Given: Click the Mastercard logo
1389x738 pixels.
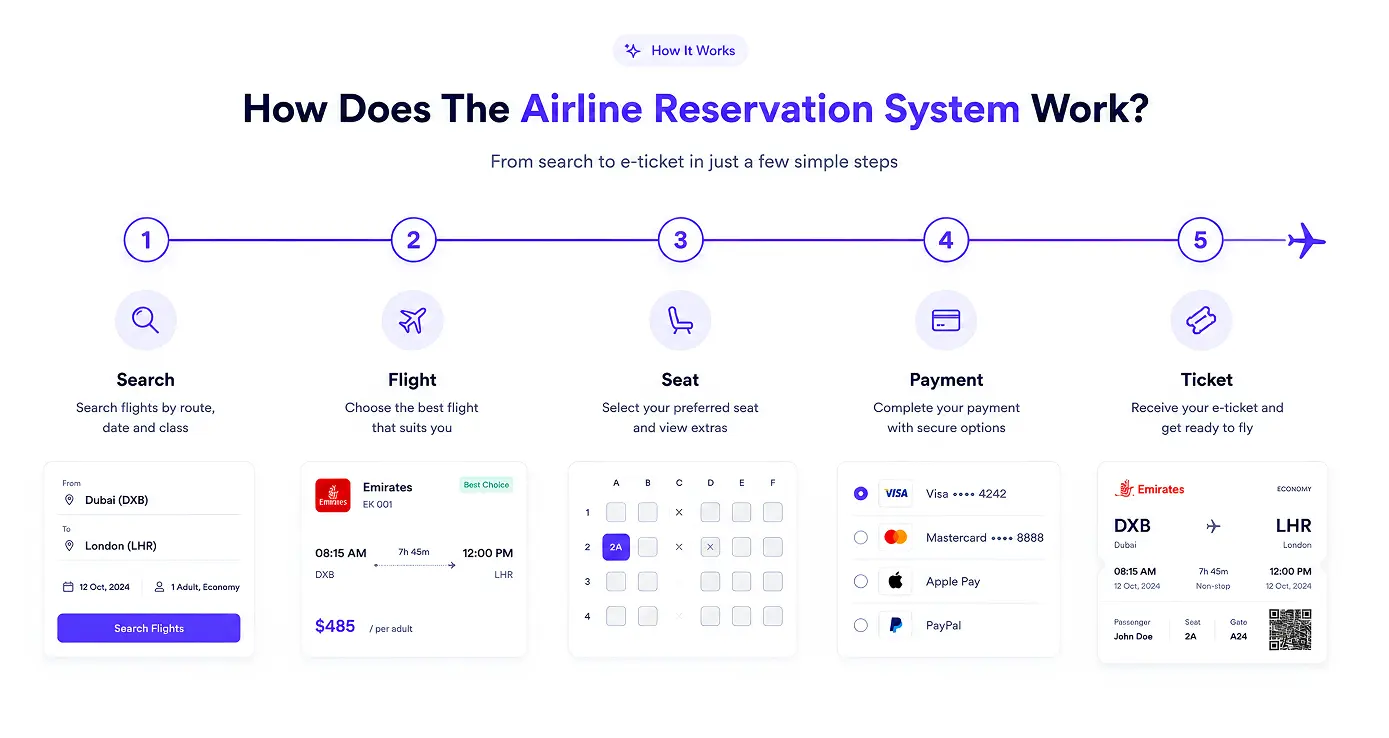Looking at the screenshot, I should tap(896, 537).
